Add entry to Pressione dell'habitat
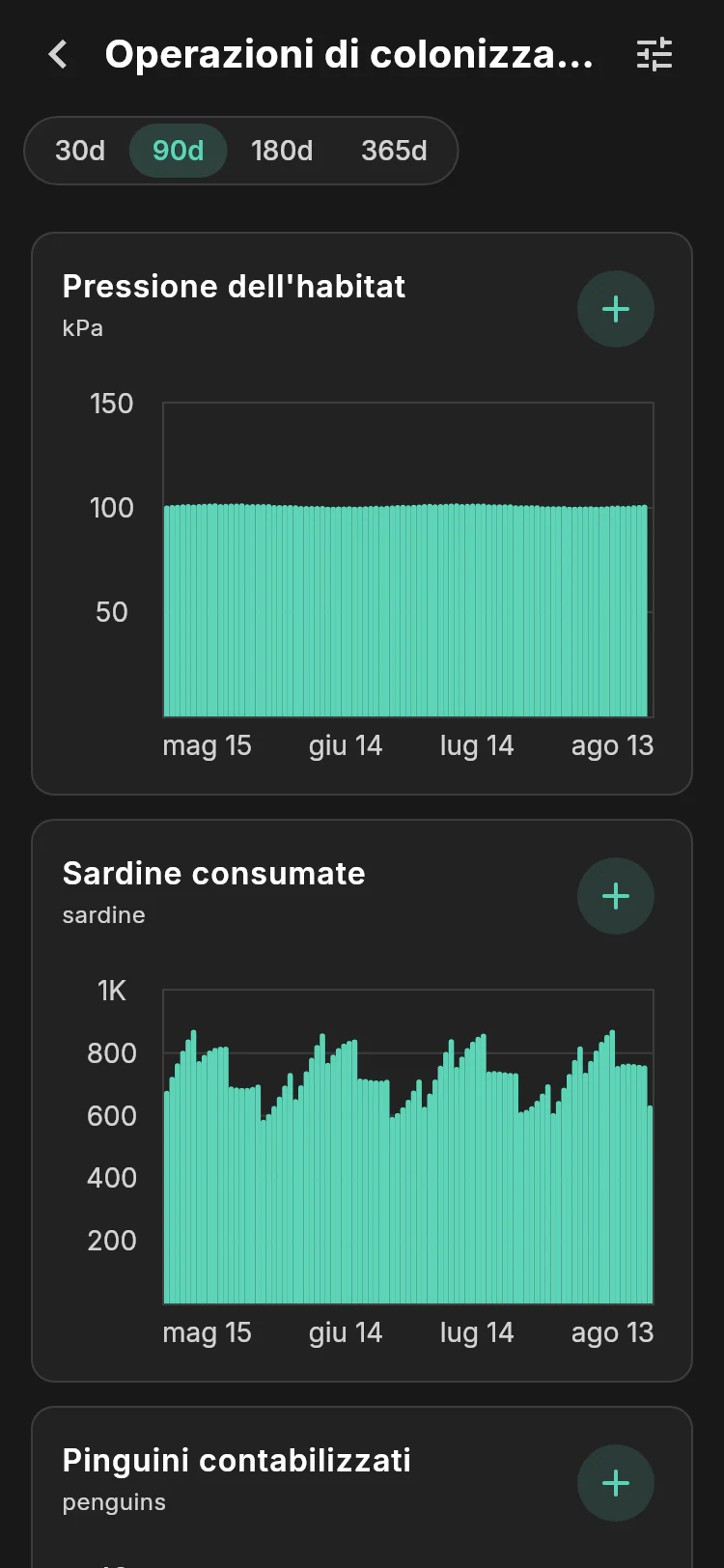The image size is (724, 1568). coord(616,309)
